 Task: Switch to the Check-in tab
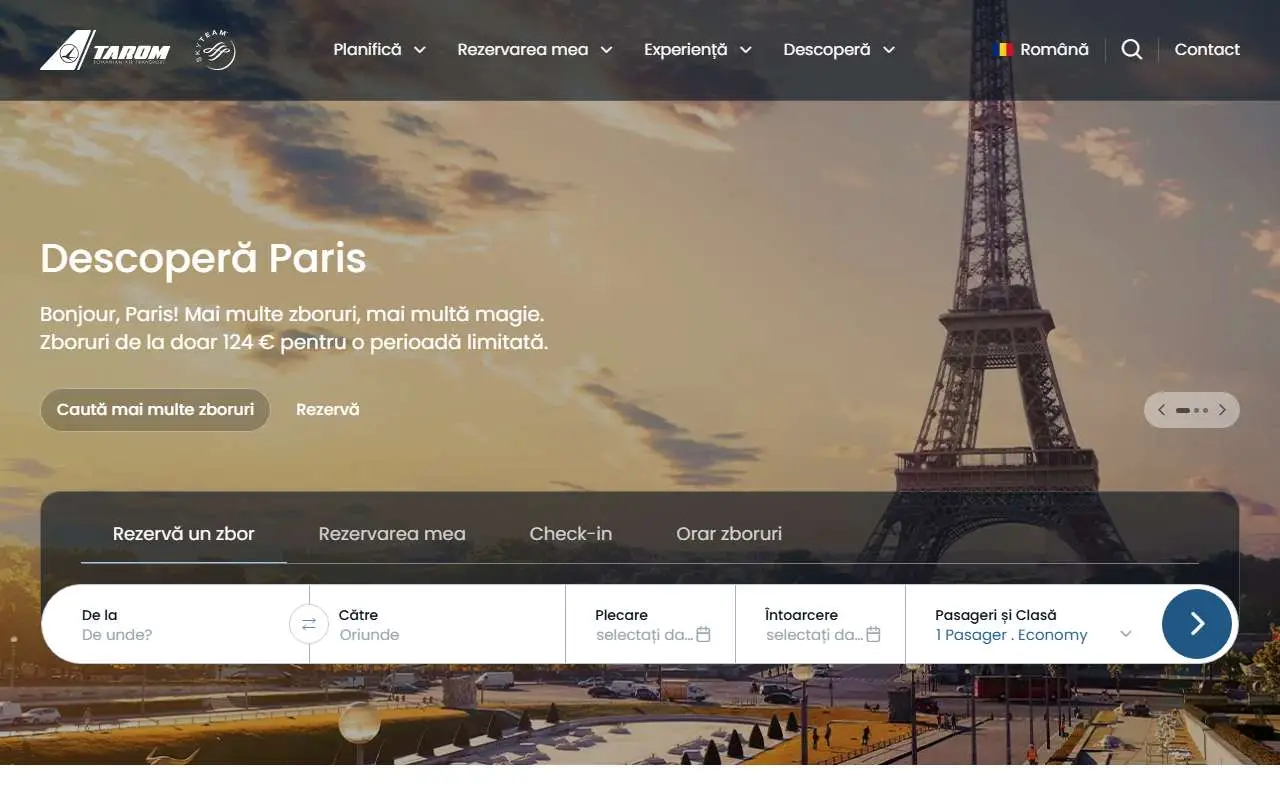[x=571, y=534]
